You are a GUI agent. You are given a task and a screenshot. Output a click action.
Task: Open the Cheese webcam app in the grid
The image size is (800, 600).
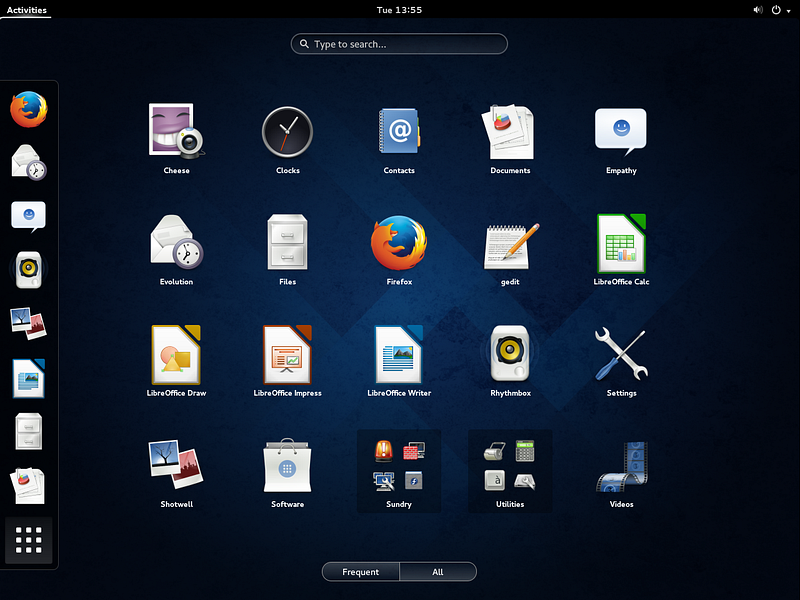177,139
